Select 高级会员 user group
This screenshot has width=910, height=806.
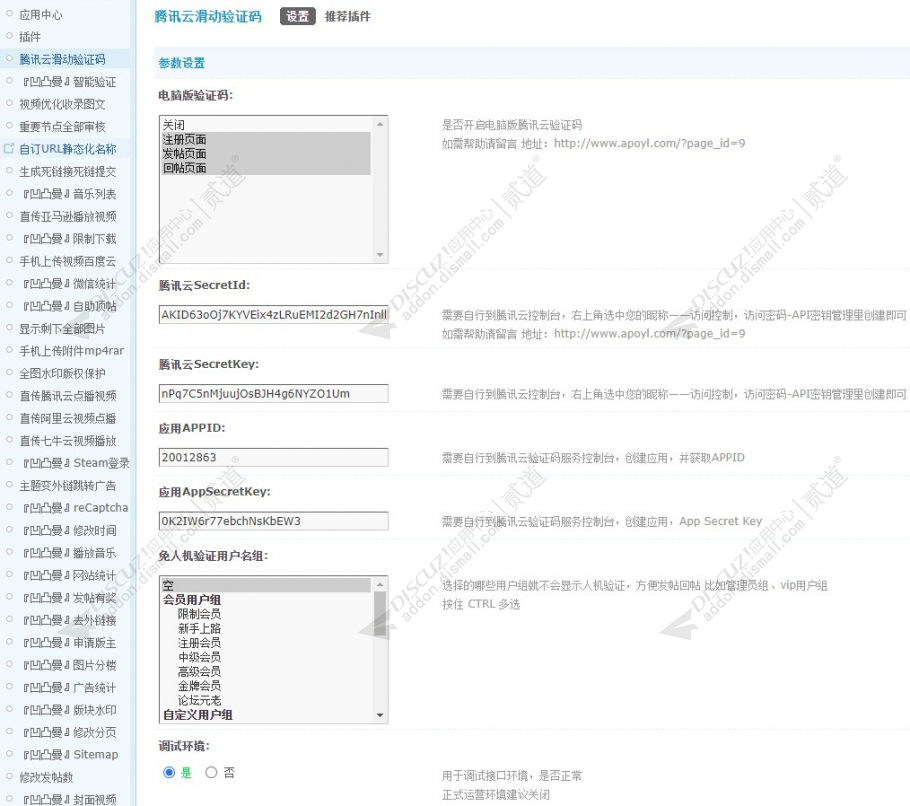click(199, 671)
